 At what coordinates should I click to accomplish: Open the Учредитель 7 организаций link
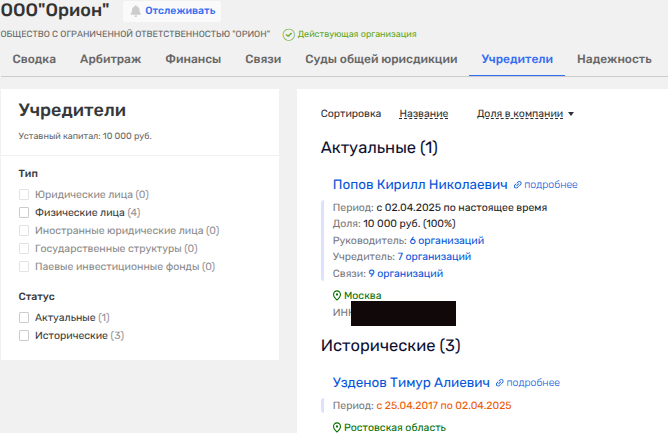(x=434, y=257)
